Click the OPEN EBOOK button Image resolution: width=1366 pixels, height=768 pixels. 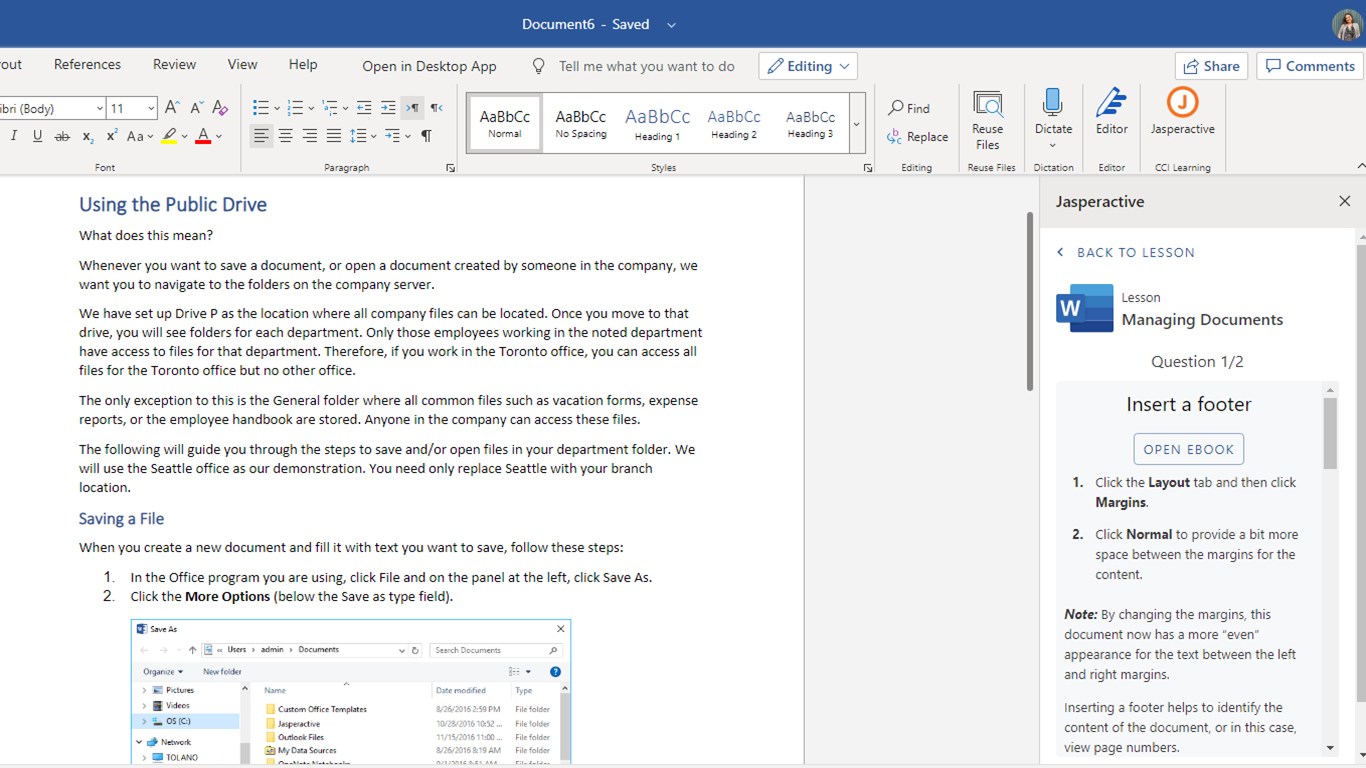click(x=1188, y=449)
